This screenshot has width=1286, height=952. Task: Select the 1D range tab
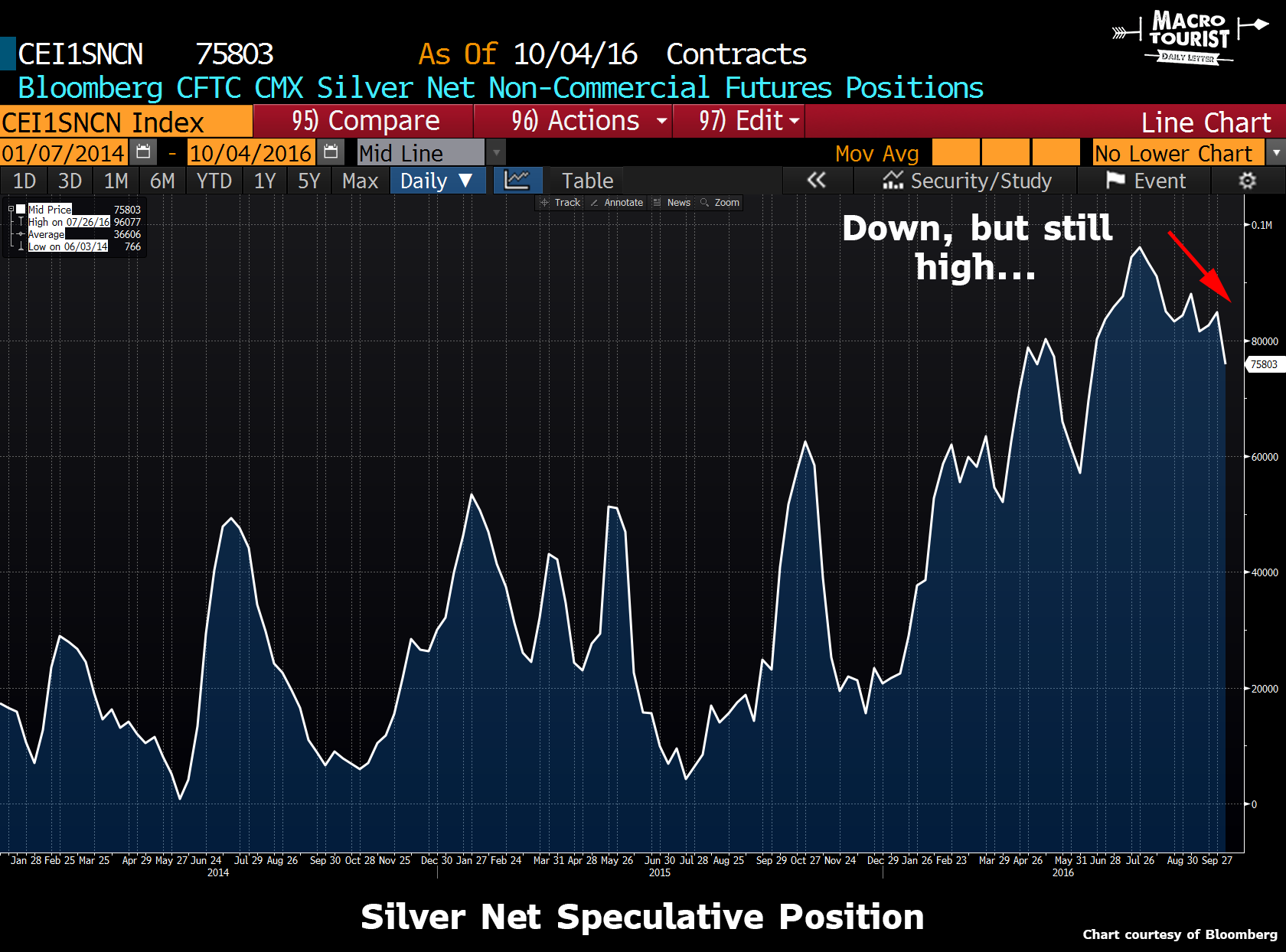point(24,181)
